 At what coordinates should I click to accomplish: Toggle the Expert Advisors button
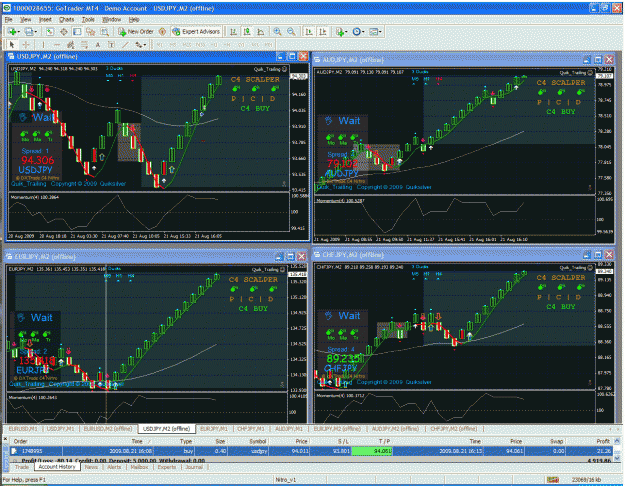(196, 31)
